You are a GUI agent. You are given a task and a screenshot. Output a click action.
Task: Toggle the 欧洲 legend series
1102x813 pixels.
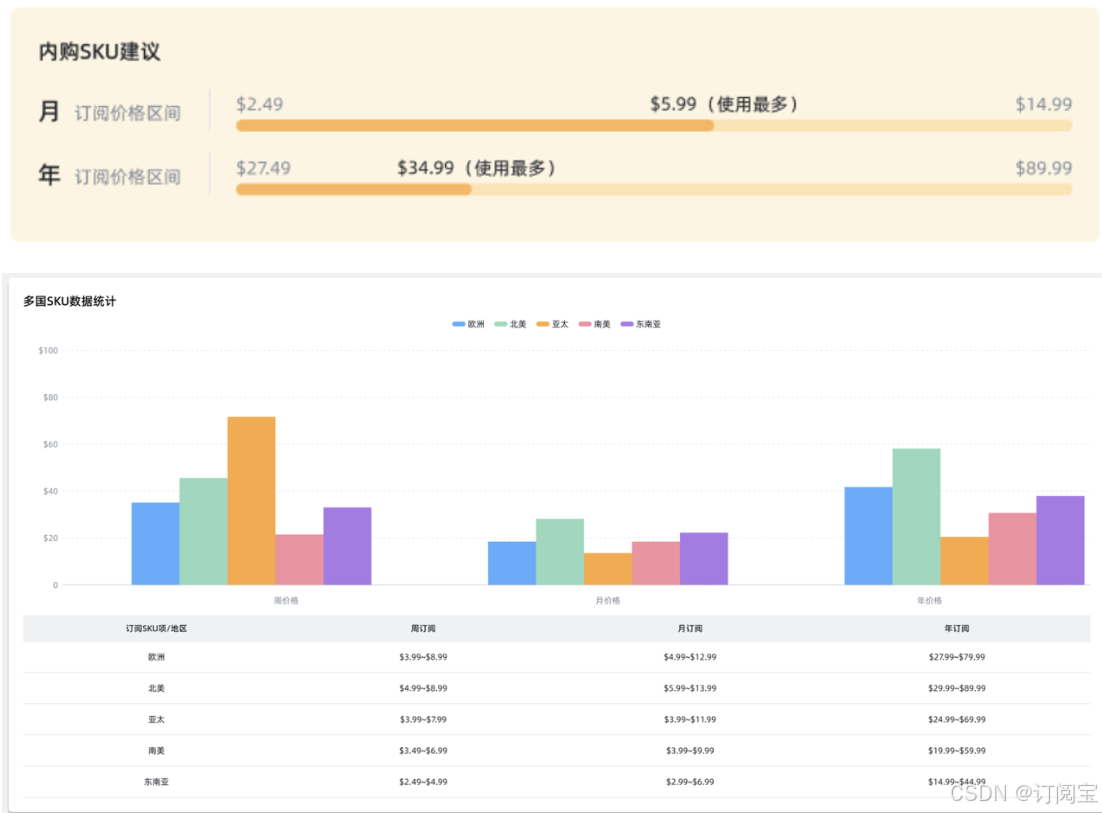coord(468,324)
